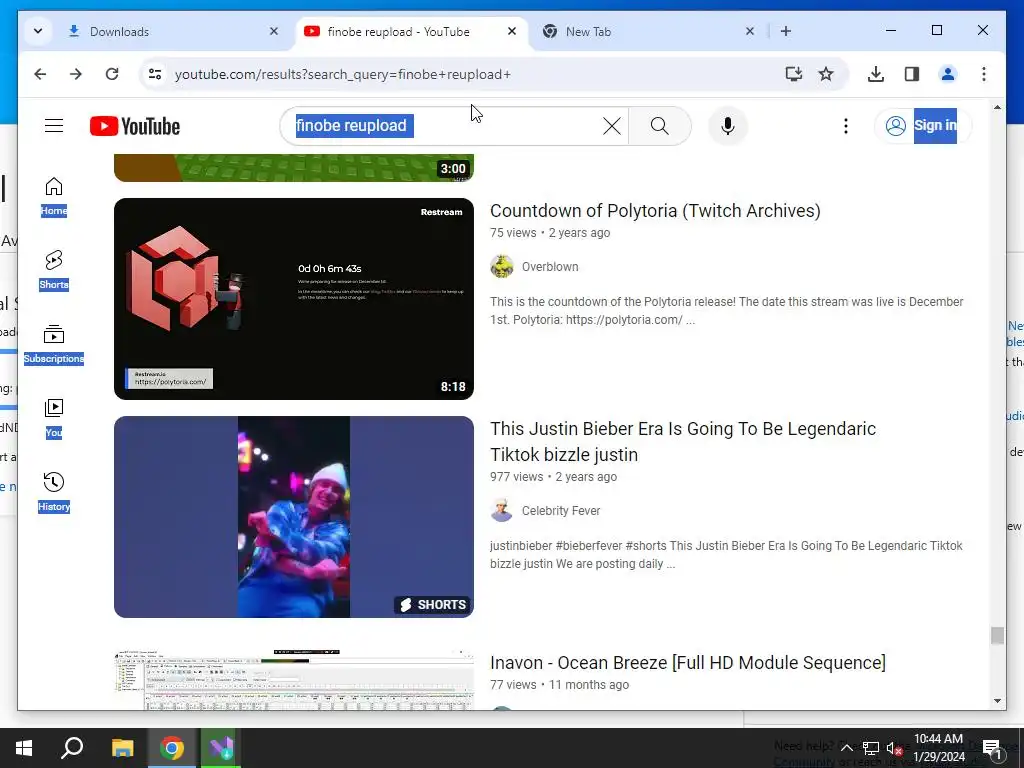The height and width of the screenshot is (768, 1024).
Task: Visit the Celebrity Fever channel name
Action: click(x=561, y=511)
